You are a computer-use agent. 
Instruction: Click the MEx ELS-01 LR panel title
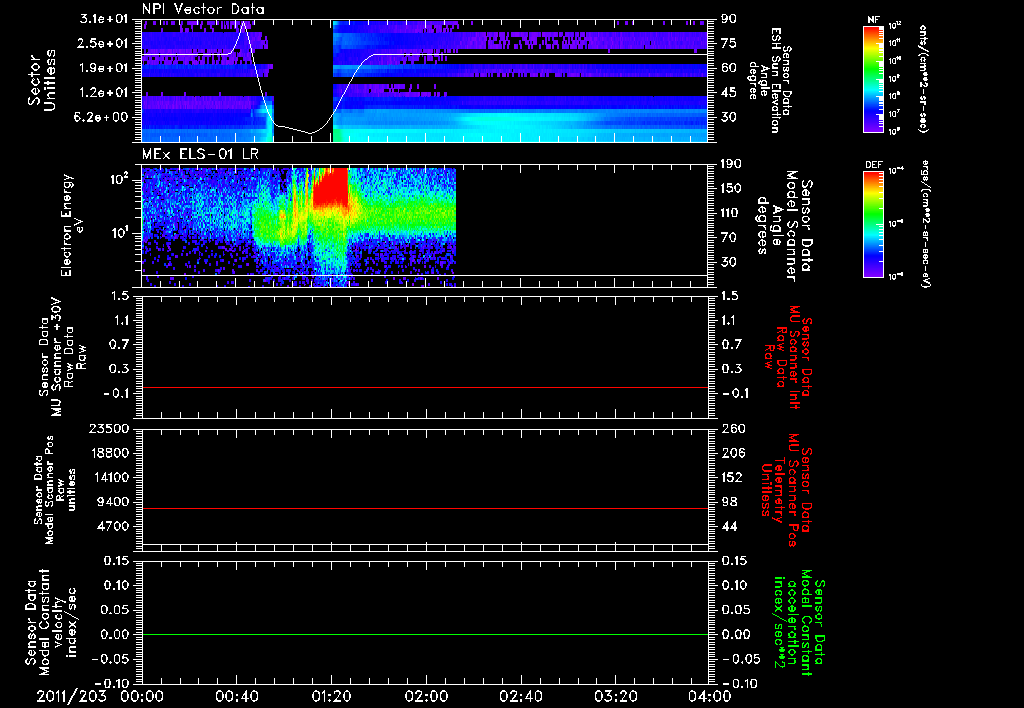tap(200, 155)
